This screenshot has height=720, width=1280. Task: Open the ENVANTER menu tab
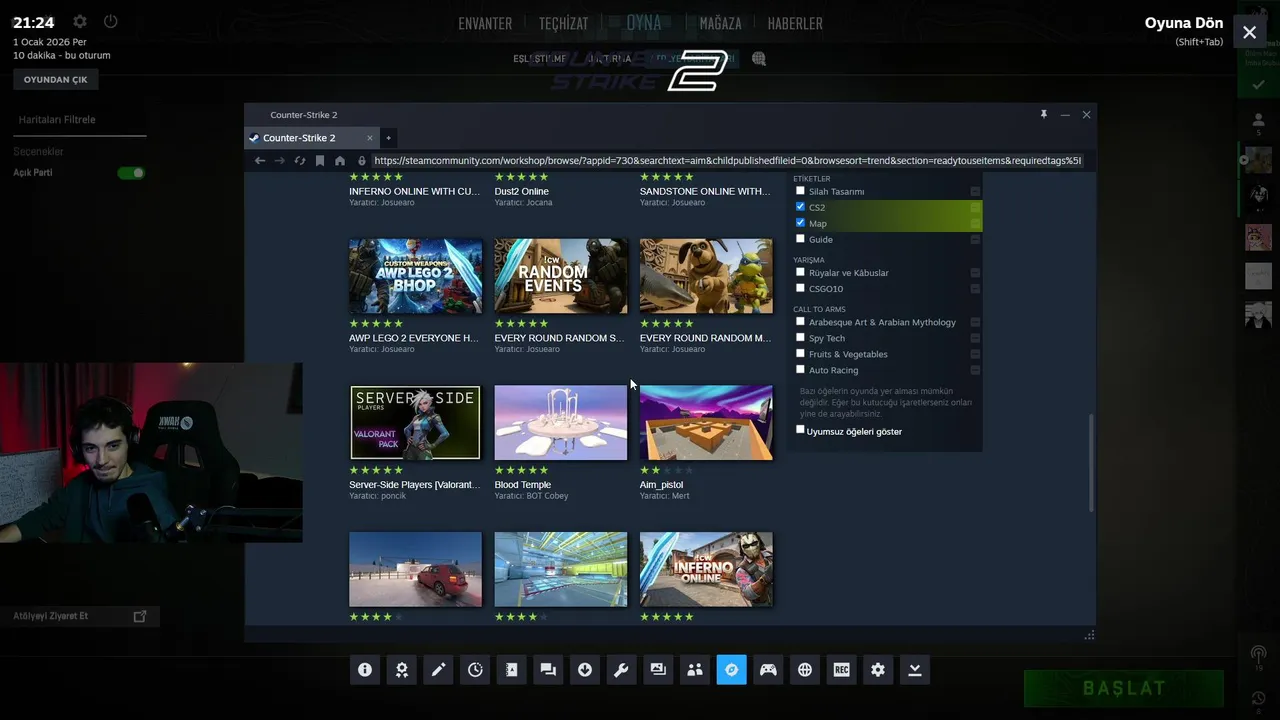pyautogui.click(x=485, y=23)
